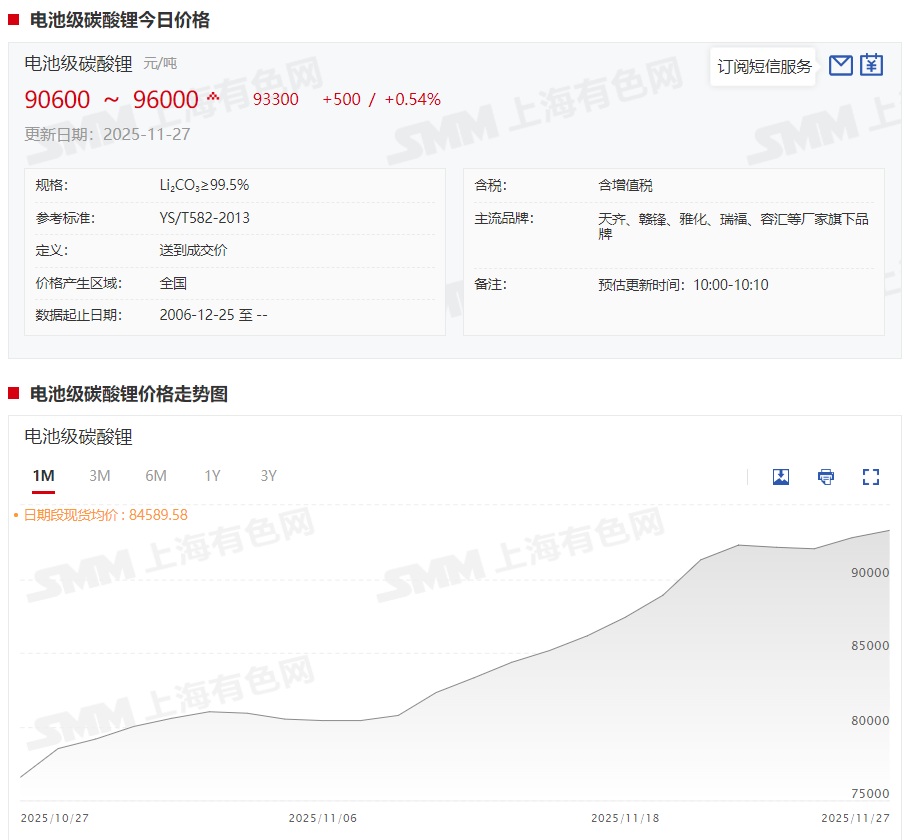Screen dimensions: 907x840
Task: Switch chart range to 1M
Action: click(x=43, y=476)
